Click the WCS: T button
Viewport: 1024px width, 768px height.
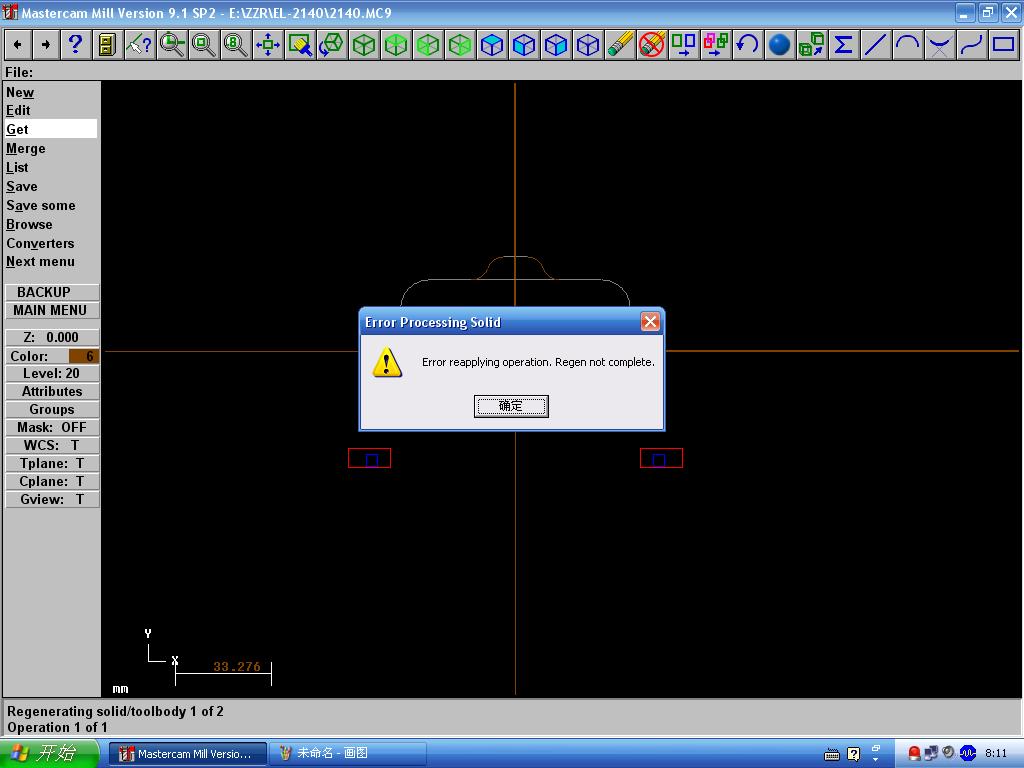52,445
